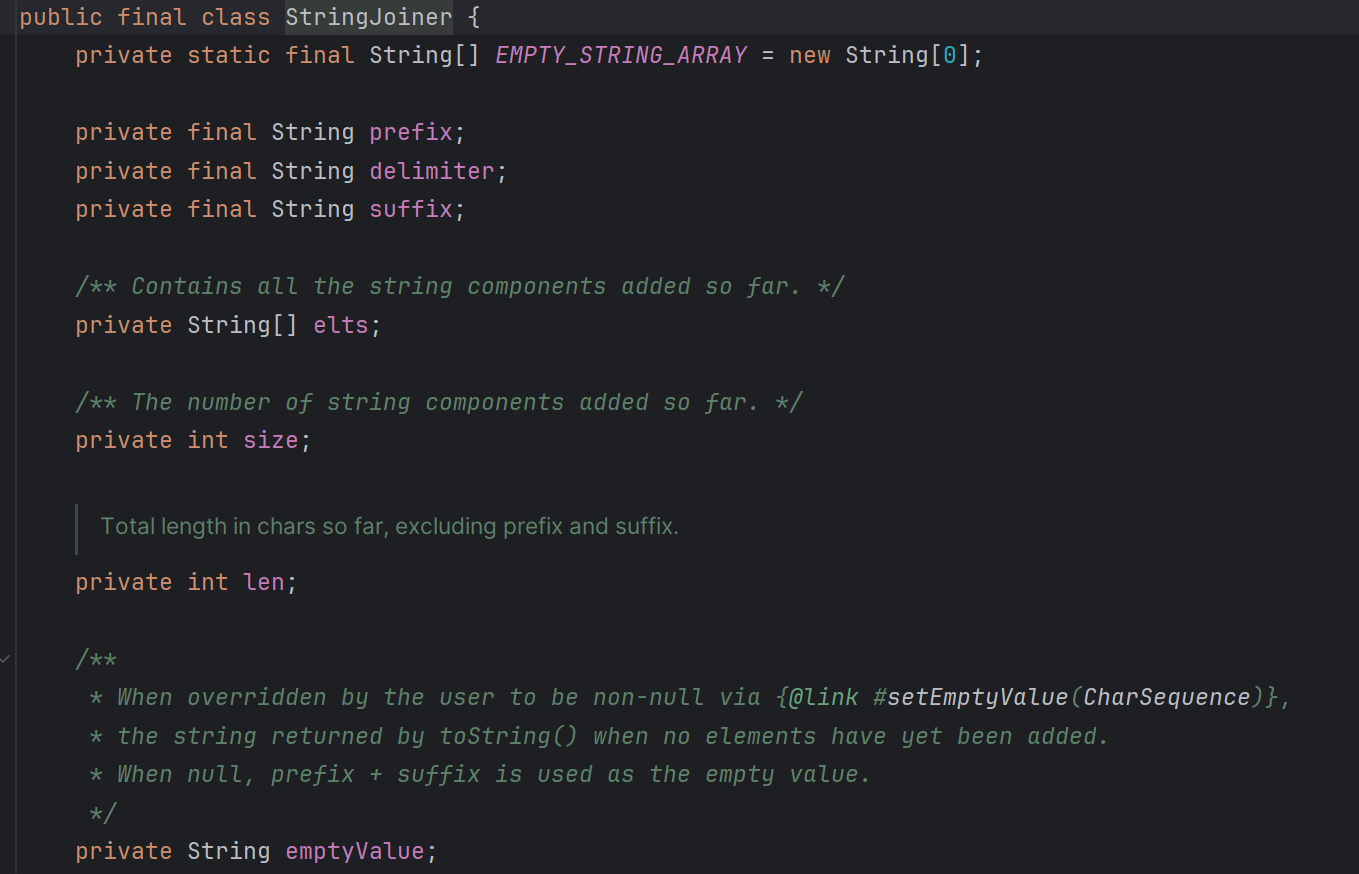Click the 0 literal in new String[0]

pyautogui.click(x=949, y=54)
